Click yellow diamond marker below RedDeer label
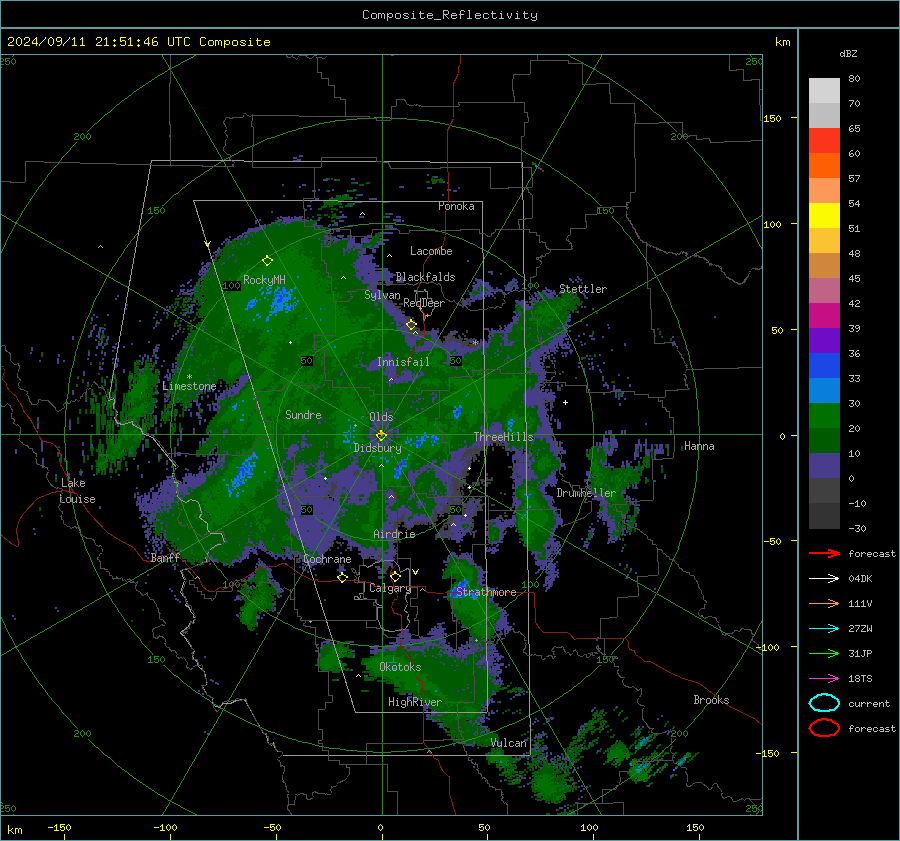Screen dimensions: 900x841 tap(411, 325)
